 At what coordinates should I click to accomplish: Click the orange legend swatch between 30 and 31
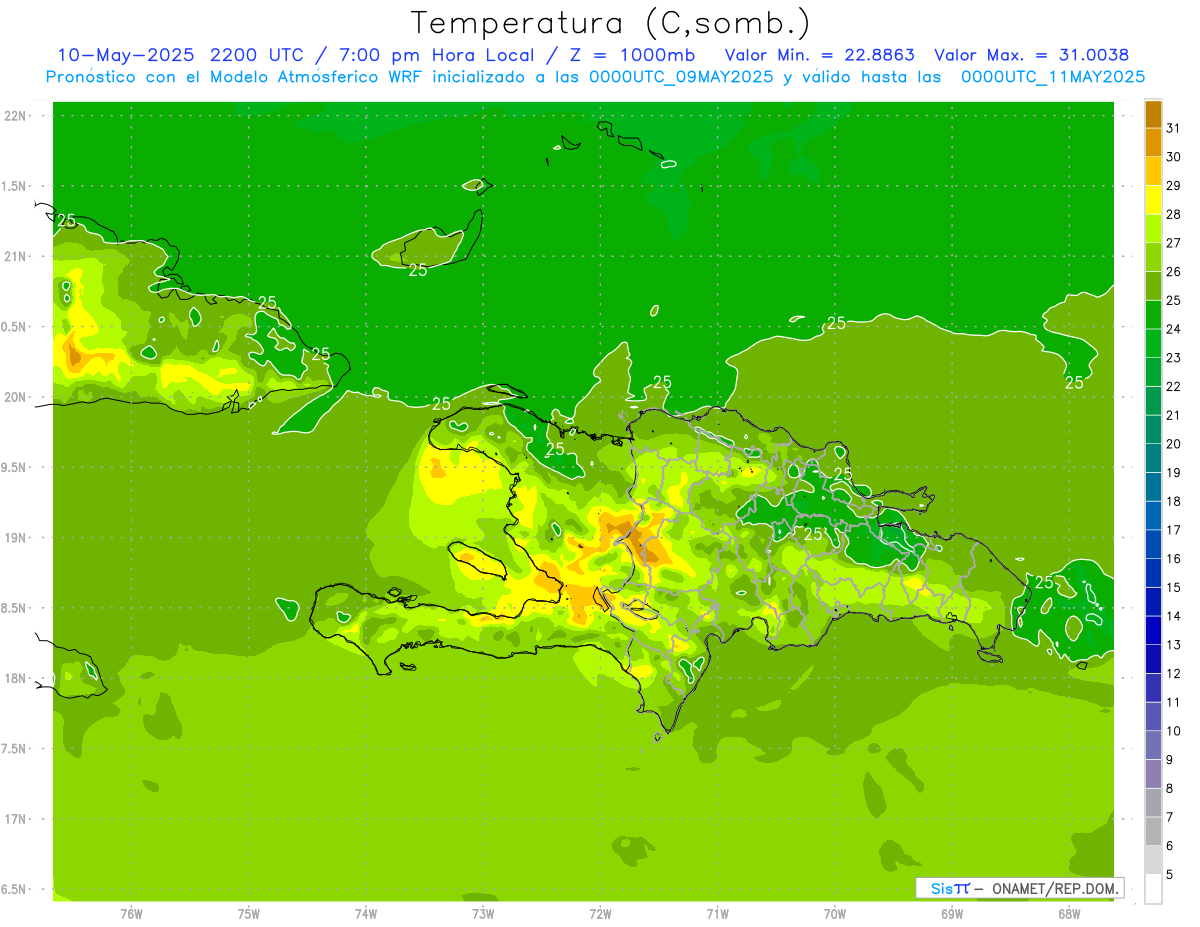coord(1153,142)
